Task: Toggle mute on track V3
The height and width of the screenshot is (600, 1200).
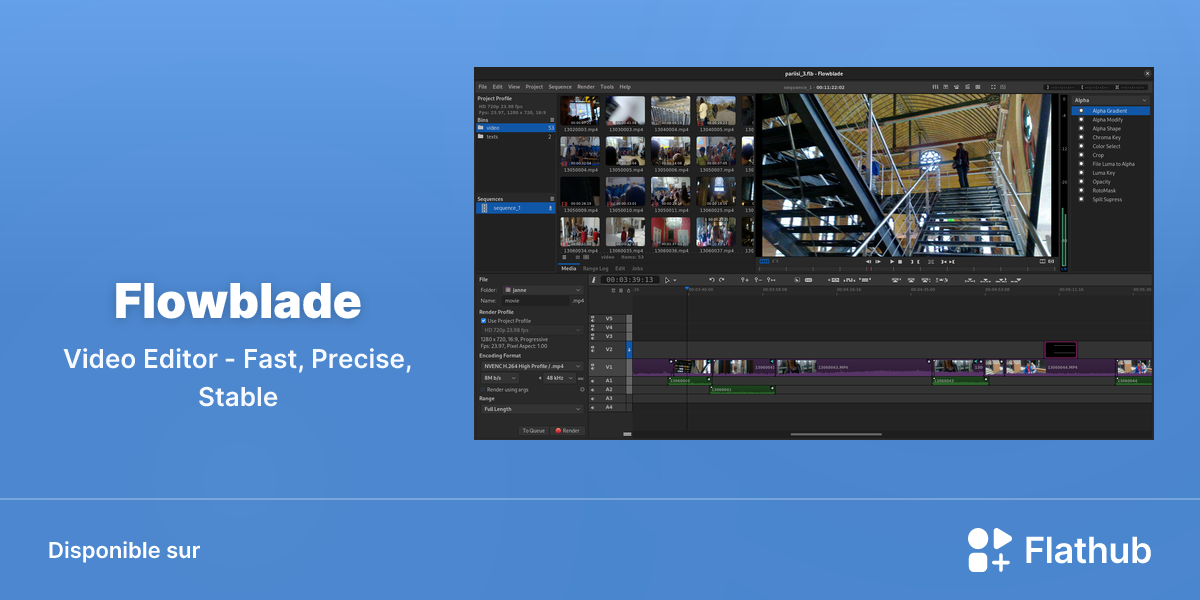Action: [x=592, y=337]
